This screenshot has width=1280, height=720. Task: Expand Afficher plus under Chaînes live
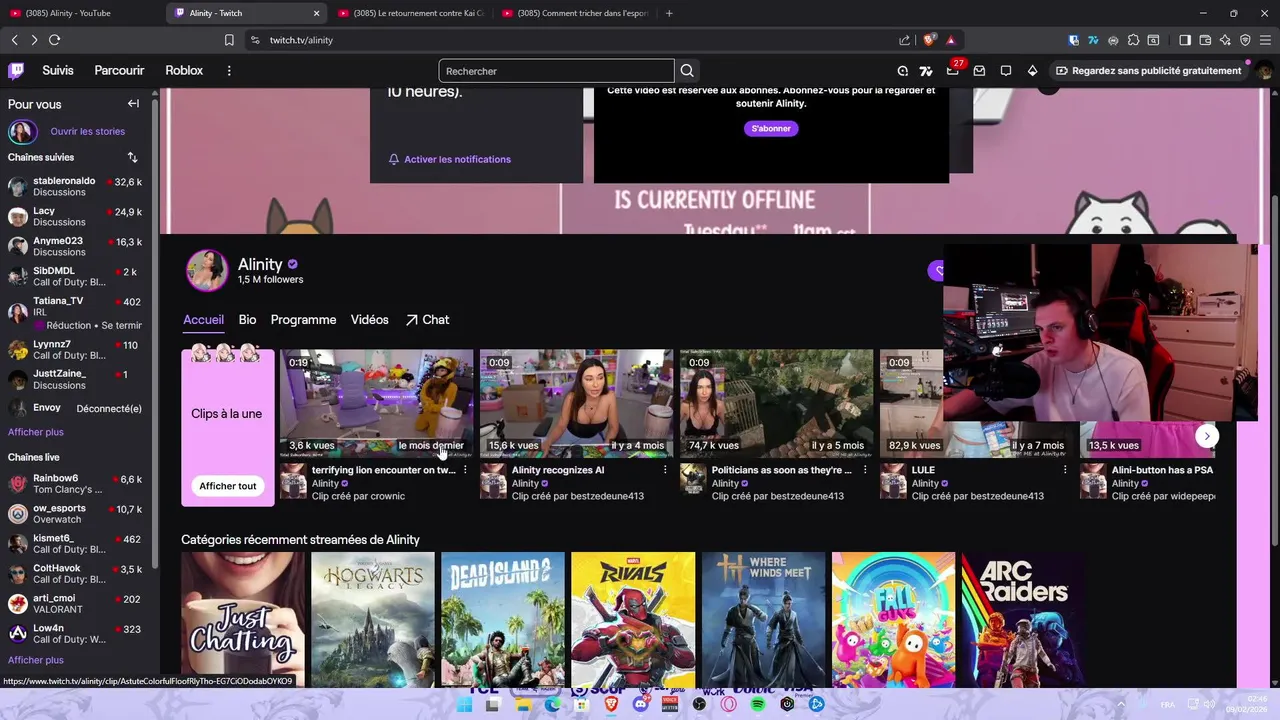click(x=36, y=660)
